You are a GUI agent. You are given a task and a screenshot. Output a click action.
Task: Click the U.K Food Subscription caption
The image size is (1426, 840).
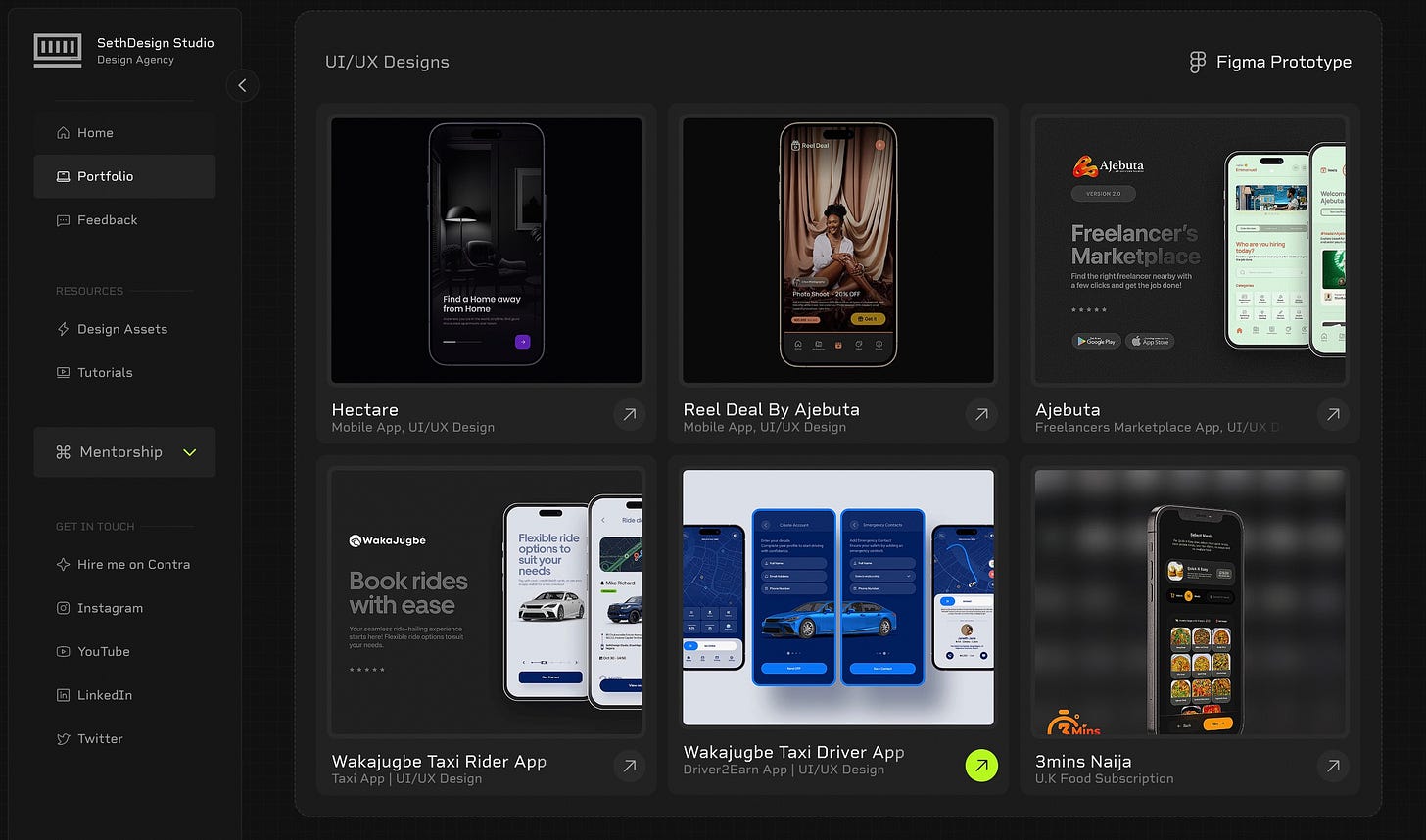pyautogui.click(x=1104, y=779)
